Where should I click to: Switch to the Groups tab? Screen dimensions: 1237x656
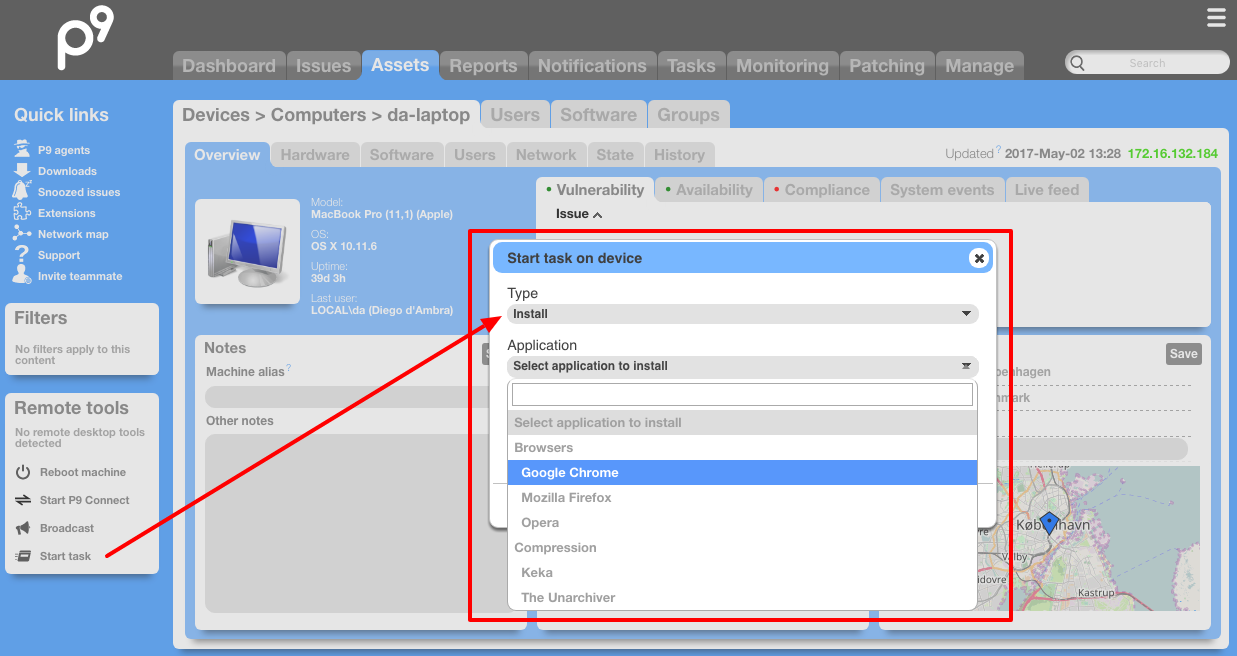[x=688, y=115]
